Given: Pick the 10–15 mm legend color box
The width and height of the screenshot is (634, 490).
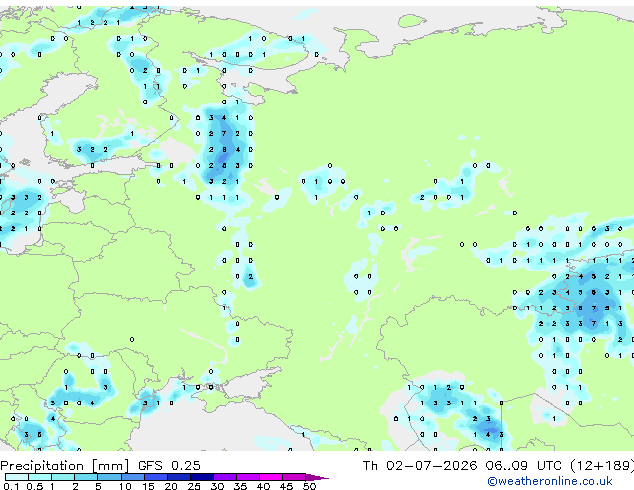Looking at the screenshot, I should click(132, 477).
